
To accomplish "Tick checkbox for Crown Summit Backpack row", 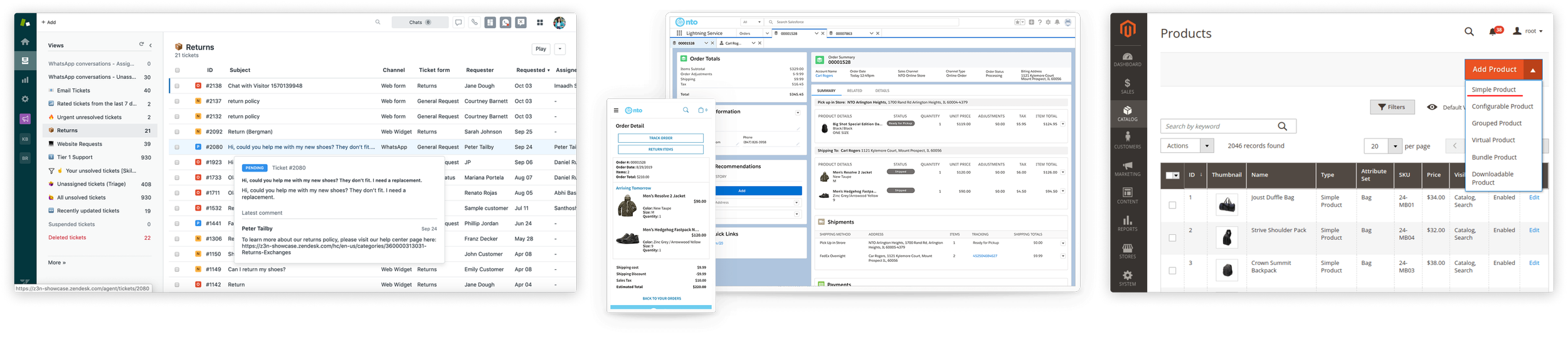I will 1172,271.
